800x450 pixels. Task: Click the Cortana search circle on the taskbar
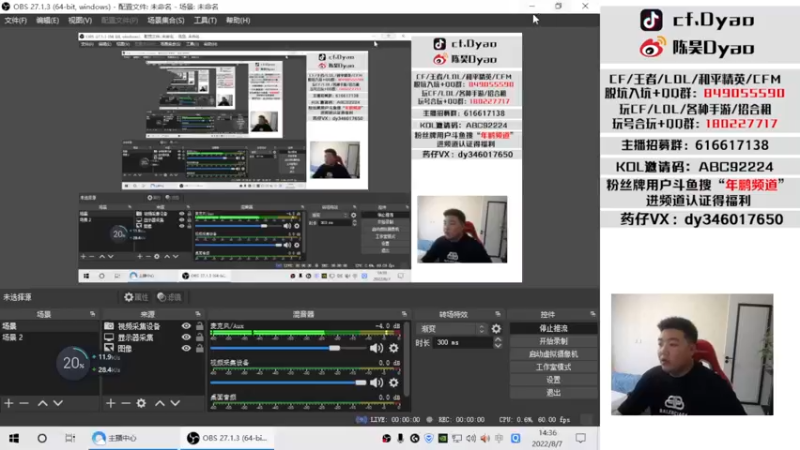click(x=42, y=438)
